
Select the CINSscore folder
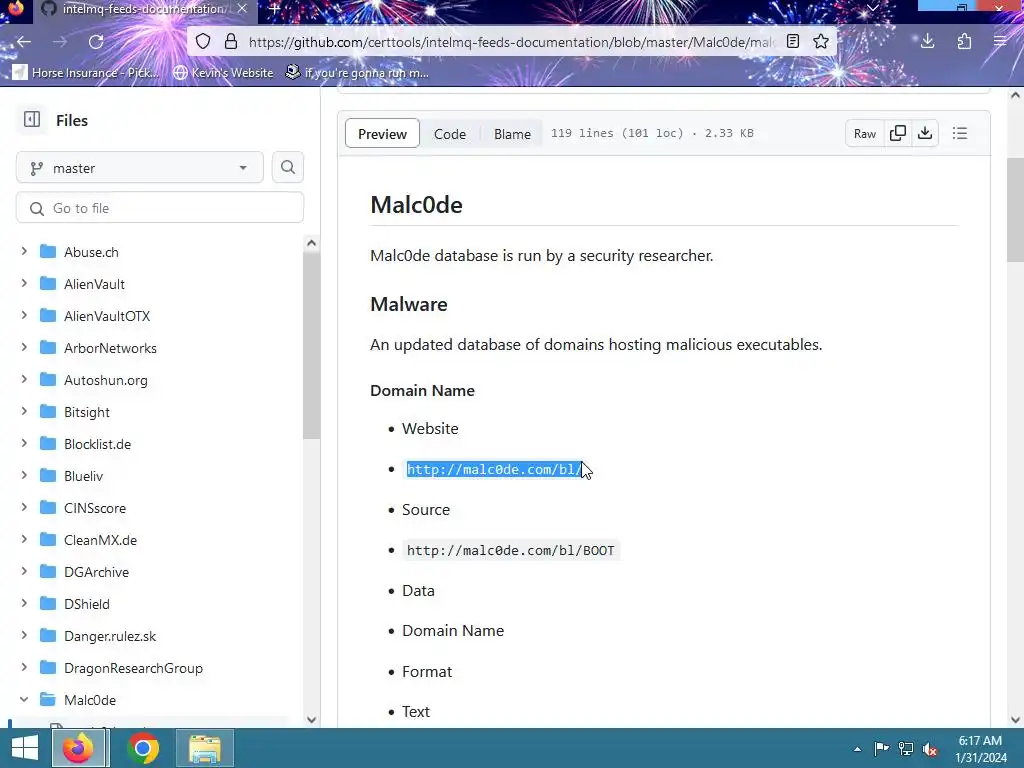[95, 507]
